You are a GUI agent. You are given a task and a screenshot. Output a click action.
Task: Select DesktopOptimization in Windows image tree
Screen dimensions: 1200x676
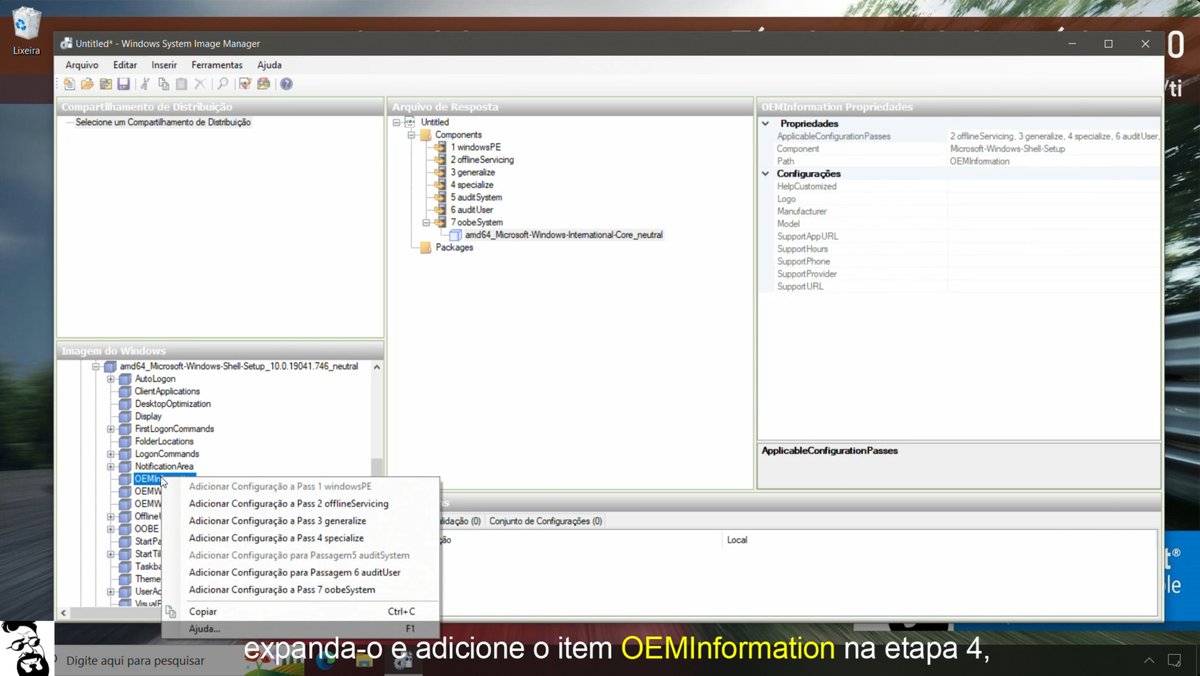coord(173,404)
